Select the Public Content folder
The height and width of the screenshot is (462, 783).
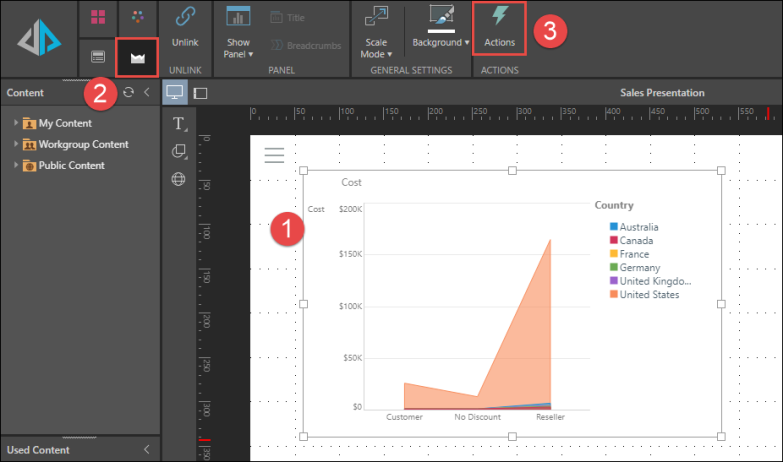coord(70,165)
